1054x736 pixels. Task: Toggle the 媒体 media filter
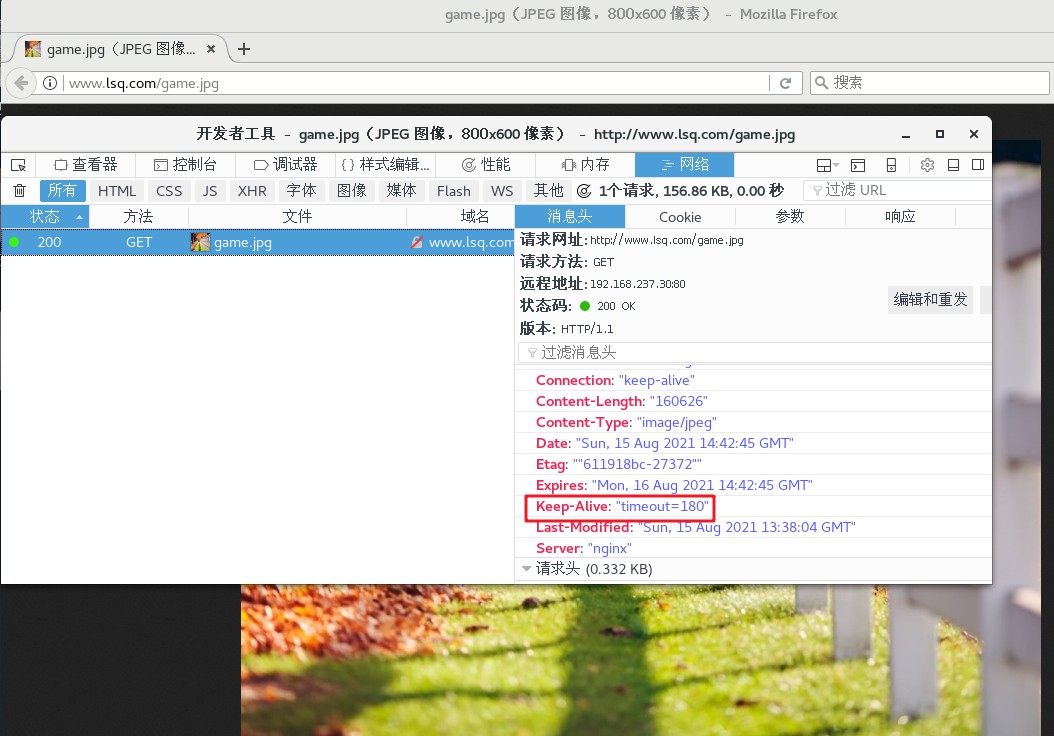[x=401, y=191]
